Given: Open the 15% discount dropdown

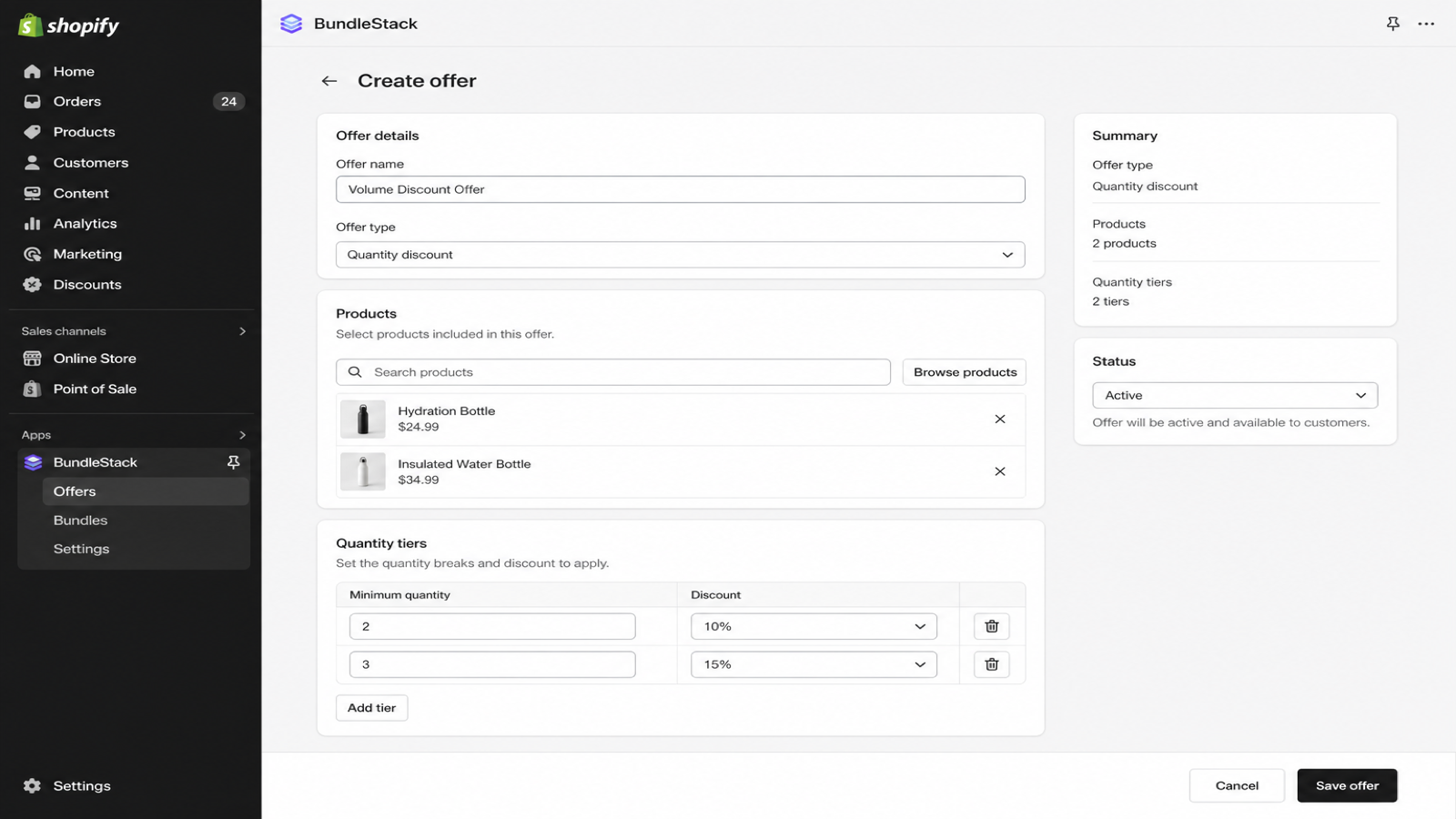Looking at the screenshot, I should [814, 664].
